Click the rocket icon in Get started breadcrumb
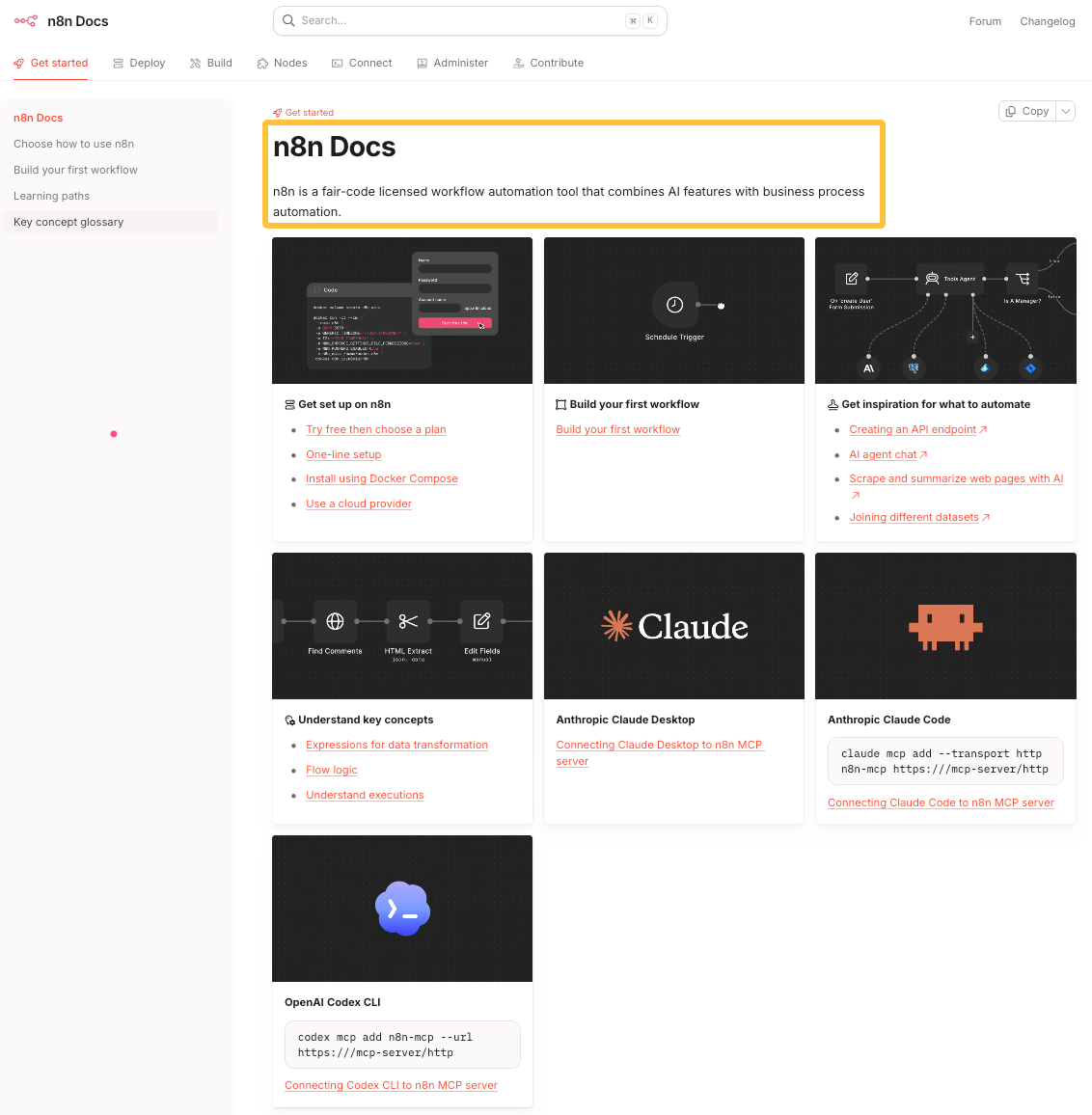The width and height of the screenshot is (1092, 1115). pyautogui.click(x=278, y=112)
